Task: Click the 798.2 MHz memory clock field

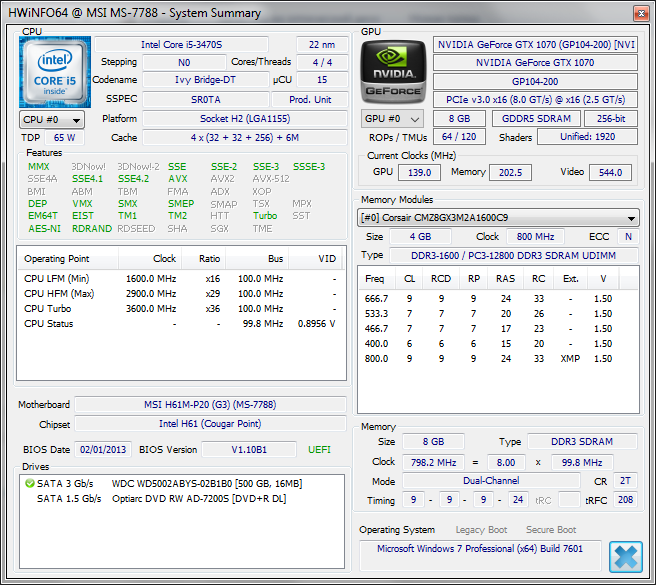Action: pyautogui.click(x=433, y=463)
